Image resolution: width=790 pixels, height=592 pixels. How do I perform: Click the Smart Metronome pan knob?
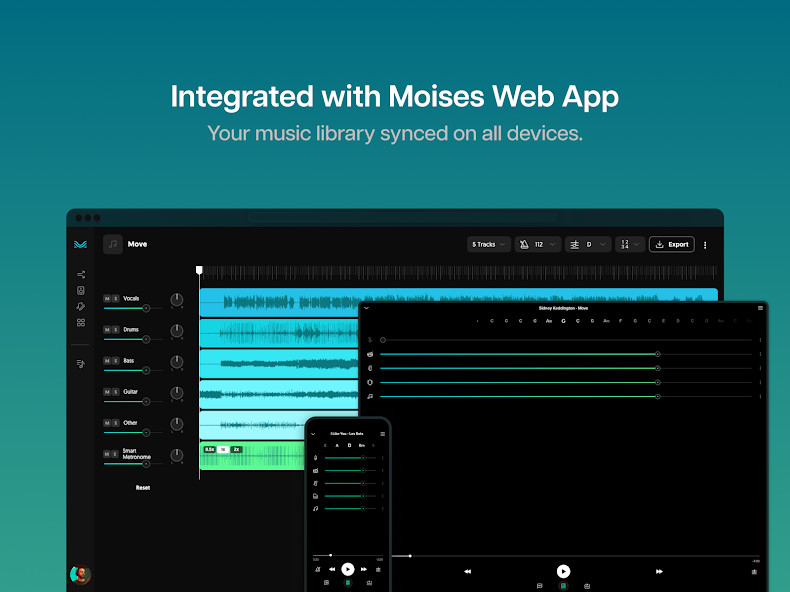(177, 455)
